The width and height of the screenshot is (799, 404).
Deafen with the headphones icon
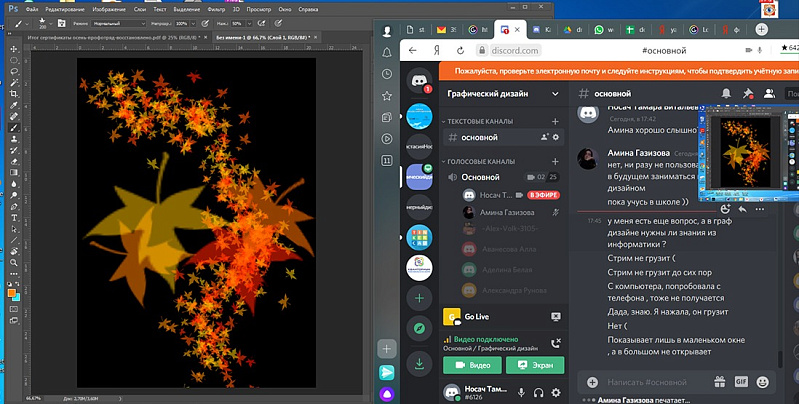click(538, 392)
